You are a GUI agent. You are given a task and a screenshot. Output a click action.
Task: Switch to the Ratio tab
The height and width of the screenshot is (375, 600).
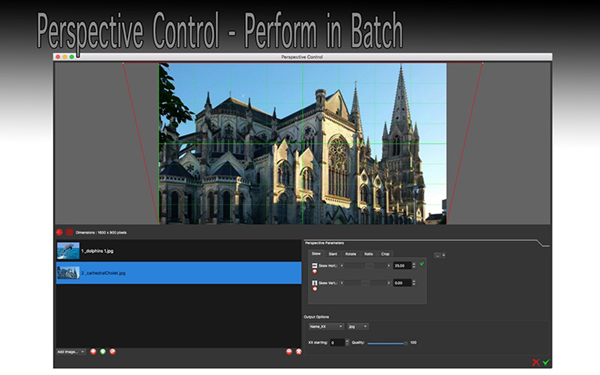368,254
